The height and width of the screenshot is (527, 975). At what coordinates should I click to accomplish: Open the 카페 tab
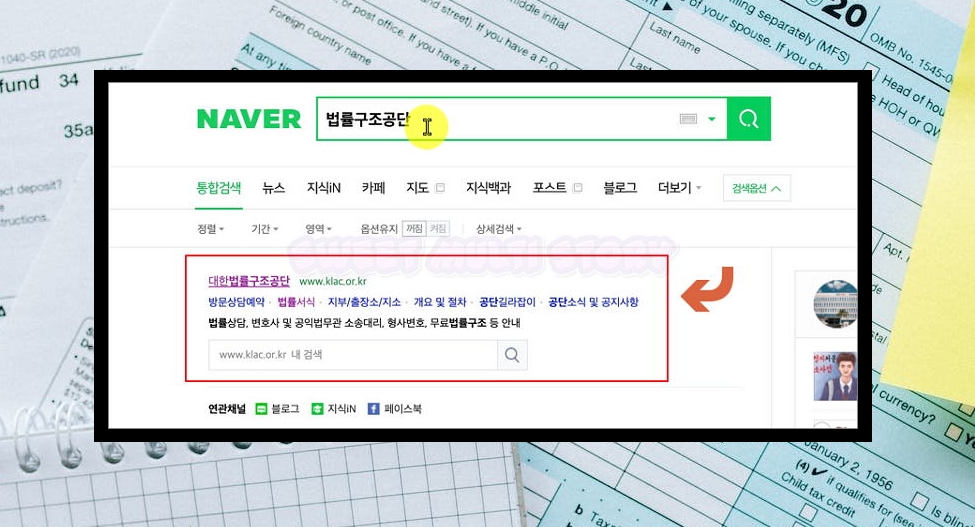[x=374, y=188]
